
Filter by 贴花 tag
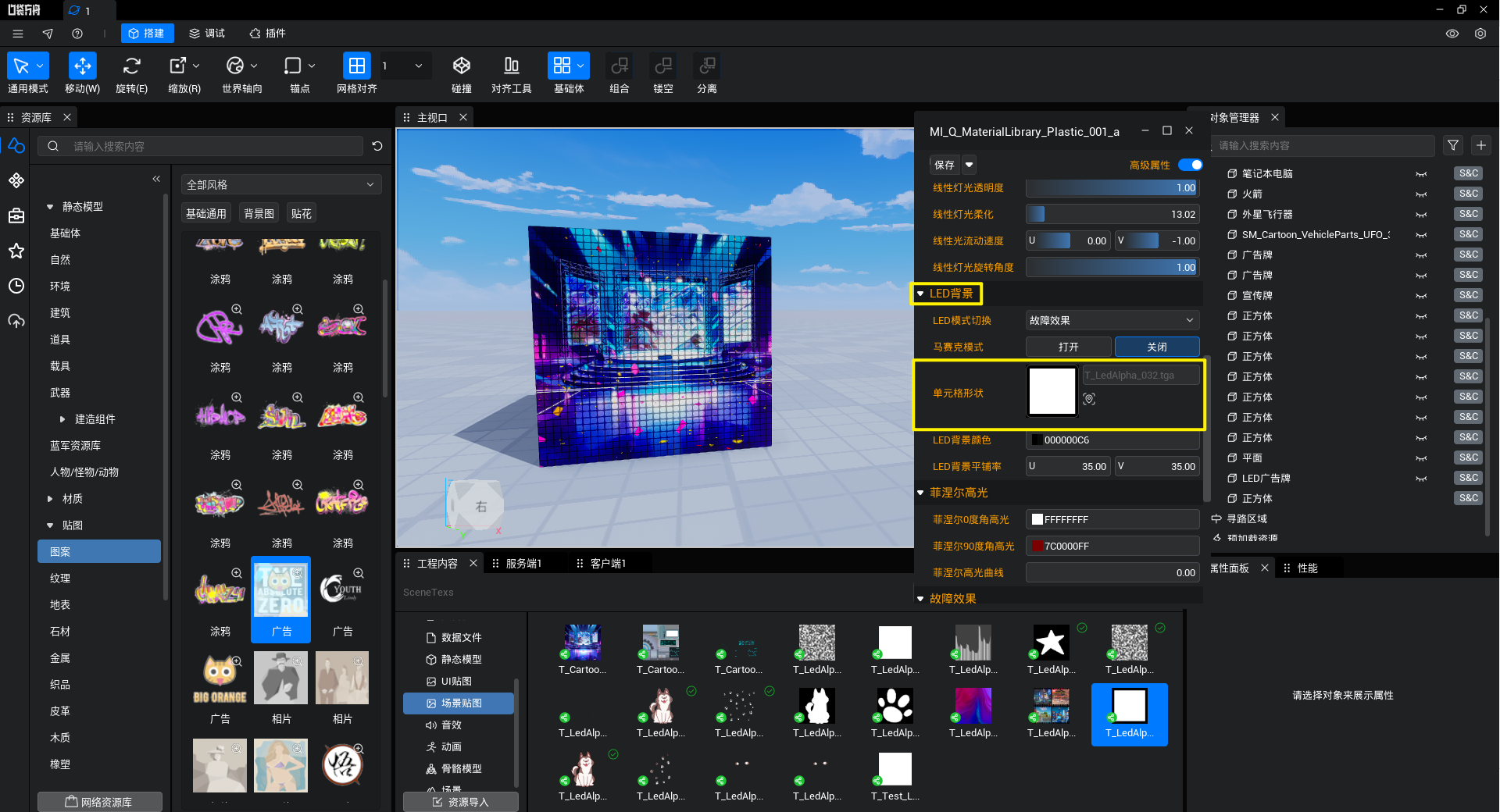(x=302, y=214)
